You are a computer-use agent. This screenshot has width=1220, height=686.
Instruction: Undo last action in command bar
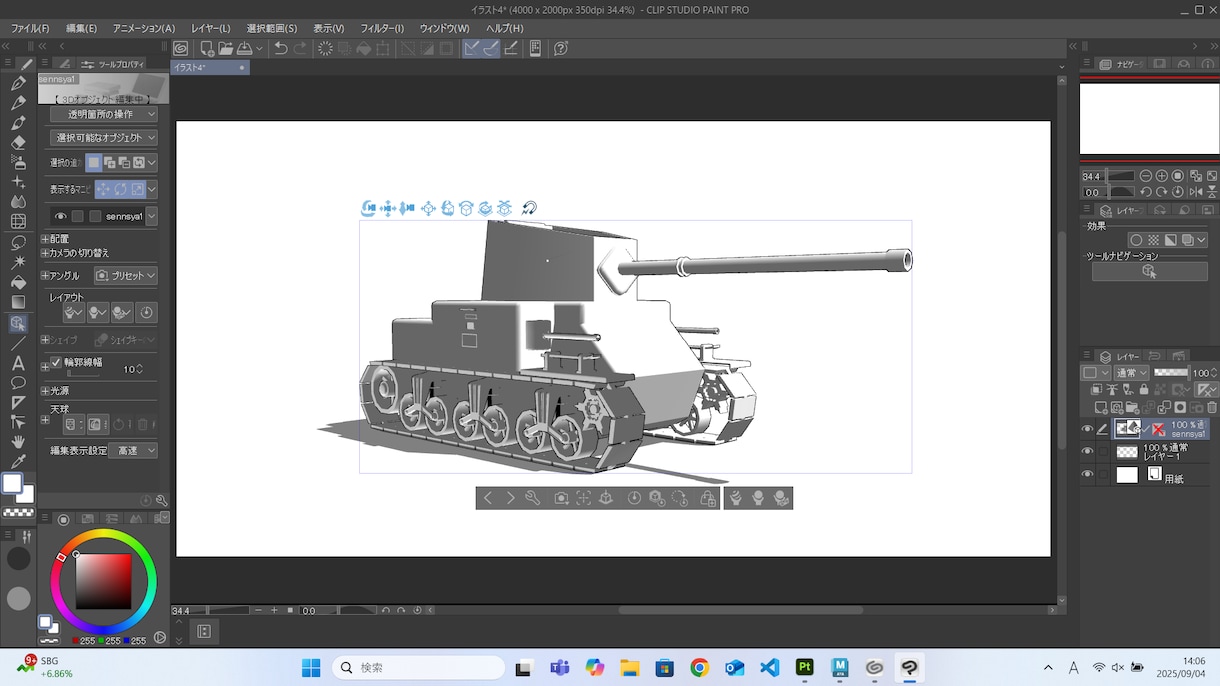pyautogui.click(x=281, y=48)
